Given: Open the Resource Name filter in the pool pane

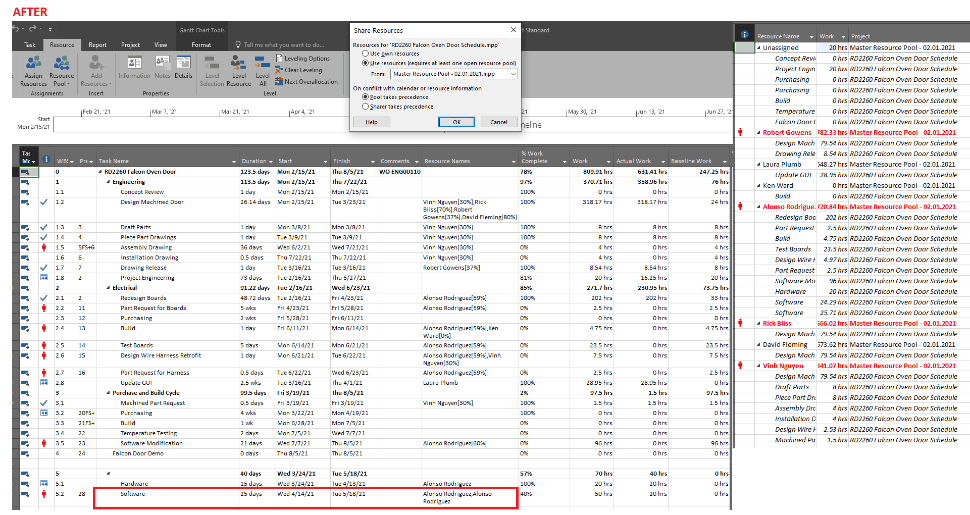Looking at the screenshot, I should [811, 37].
